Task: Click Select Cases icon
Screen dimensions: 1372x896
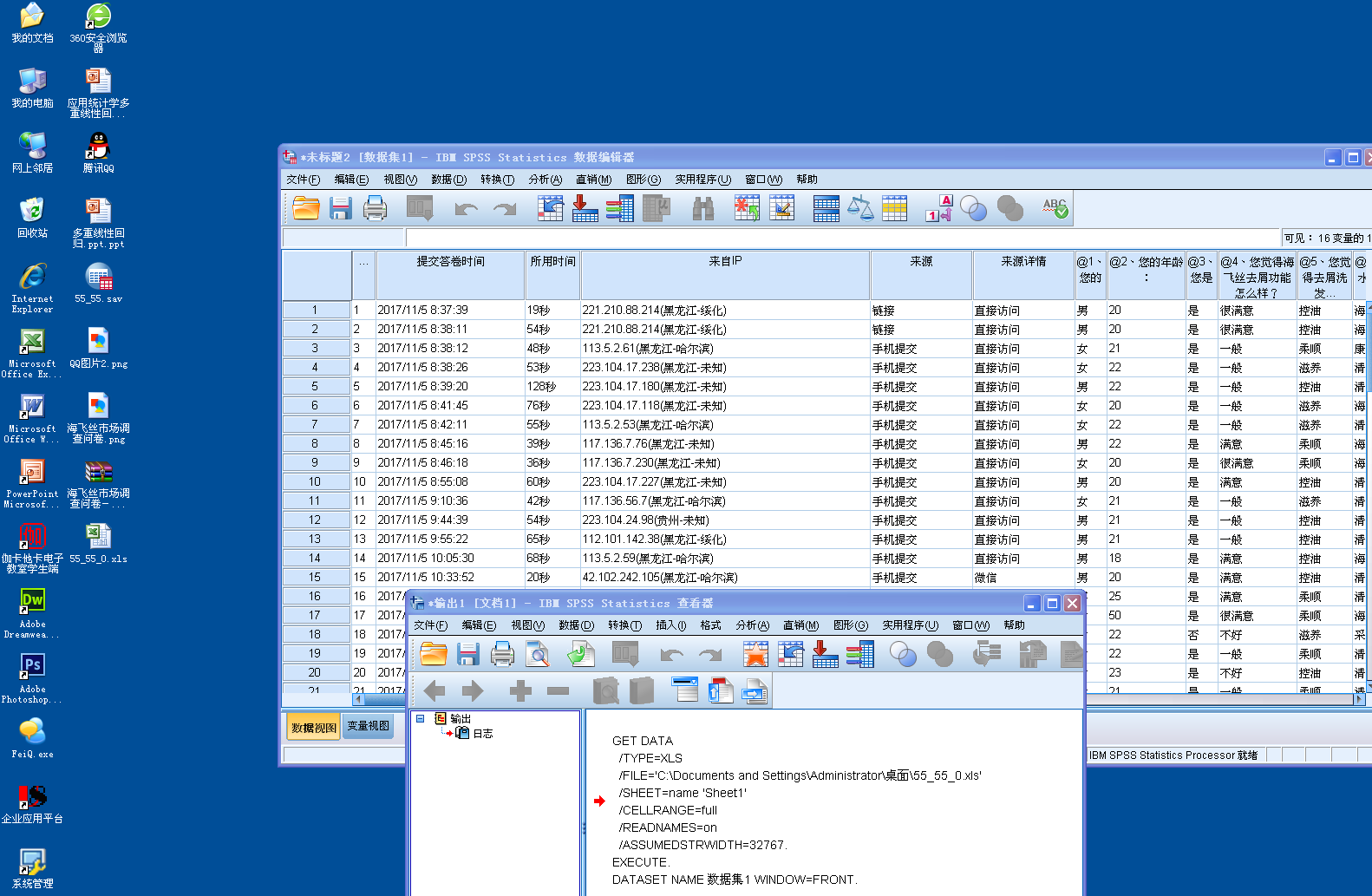Action: 894,208
